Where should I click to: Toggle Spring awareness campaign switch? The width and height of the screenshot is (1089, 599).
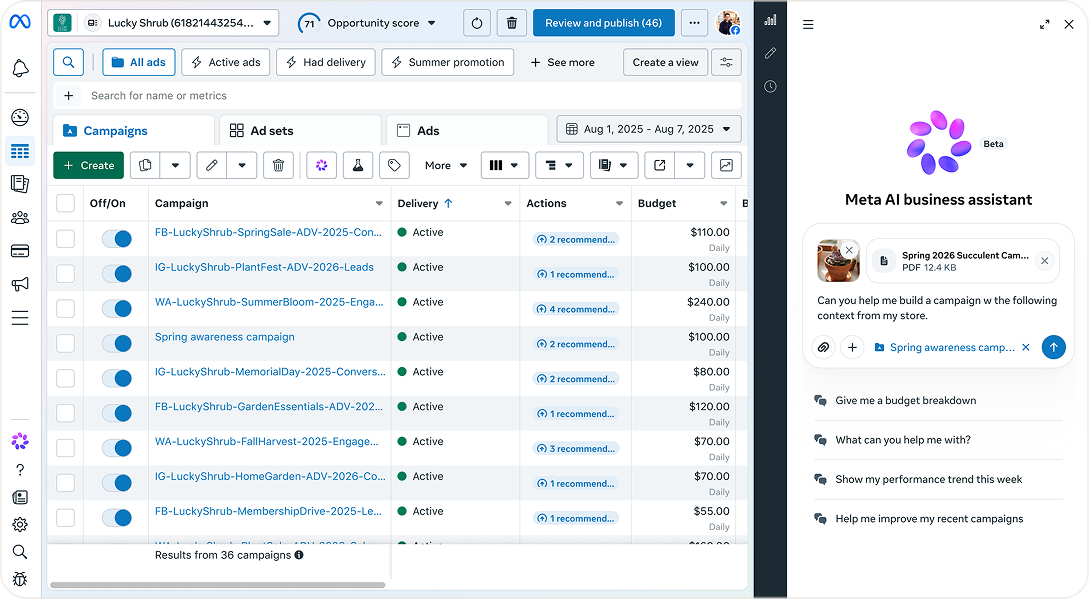tap(117, 343)
